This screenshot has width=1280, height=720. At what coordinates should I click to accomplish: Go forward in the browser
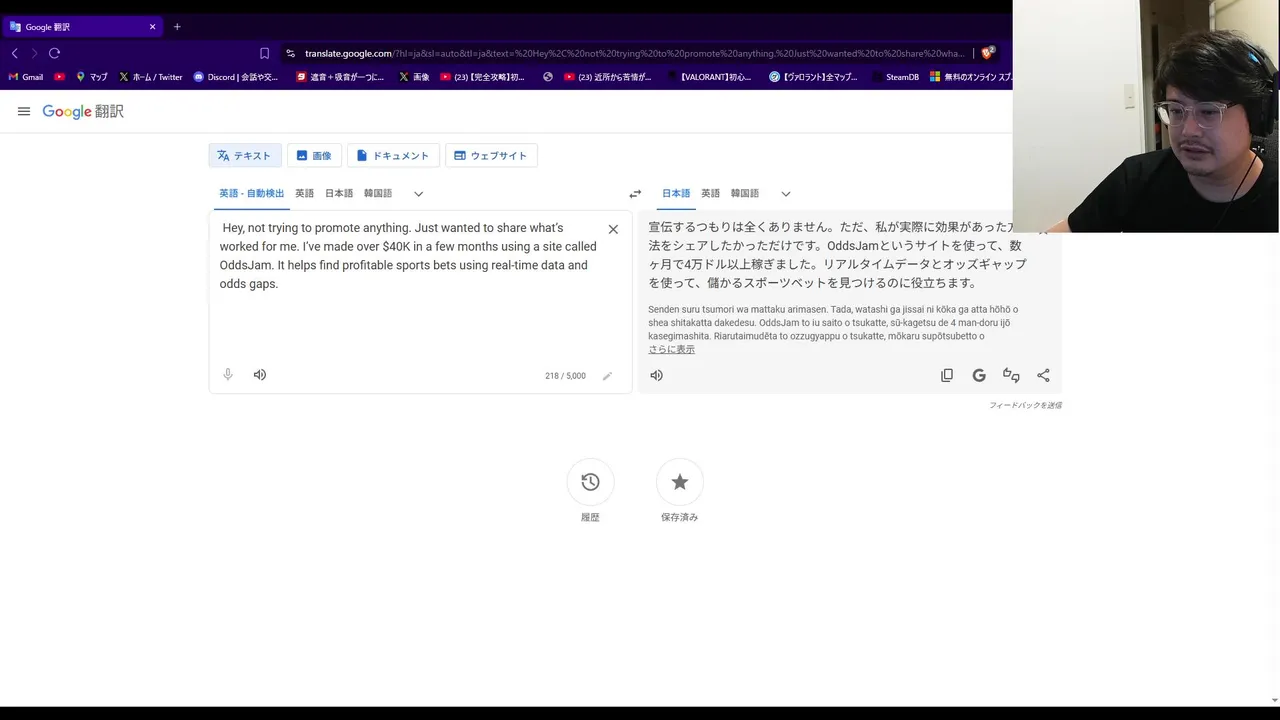tap(34, 53)
